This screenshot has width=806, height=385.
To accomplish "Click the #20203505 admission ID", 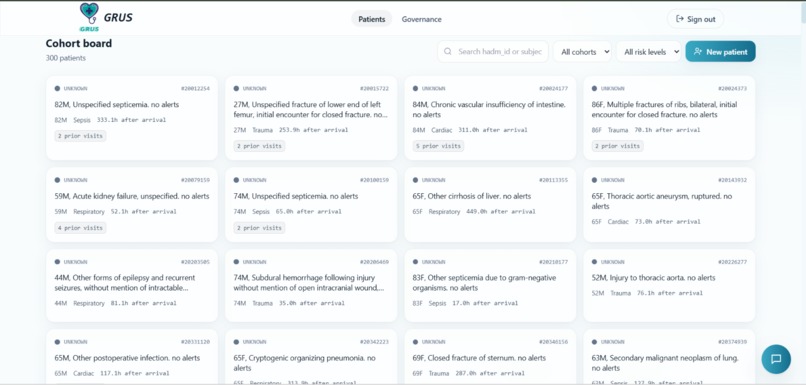I will 195,262.
